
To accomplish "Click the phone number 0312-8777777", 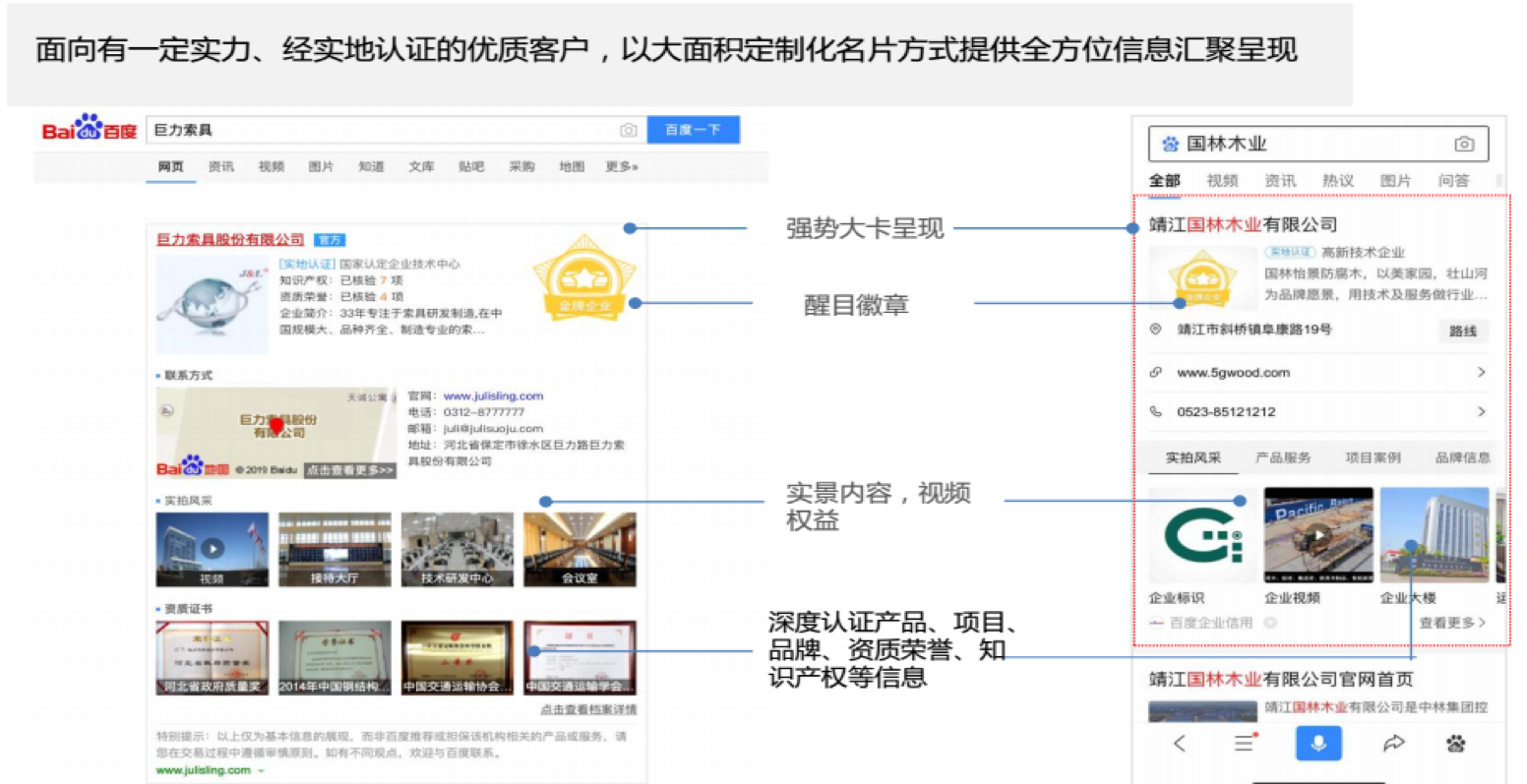I will 484,412.
